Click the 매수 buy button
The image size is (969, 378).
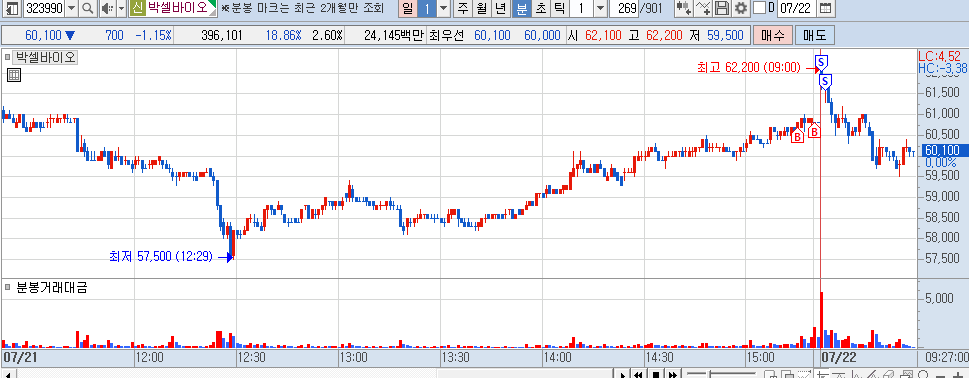click(772, 35)
